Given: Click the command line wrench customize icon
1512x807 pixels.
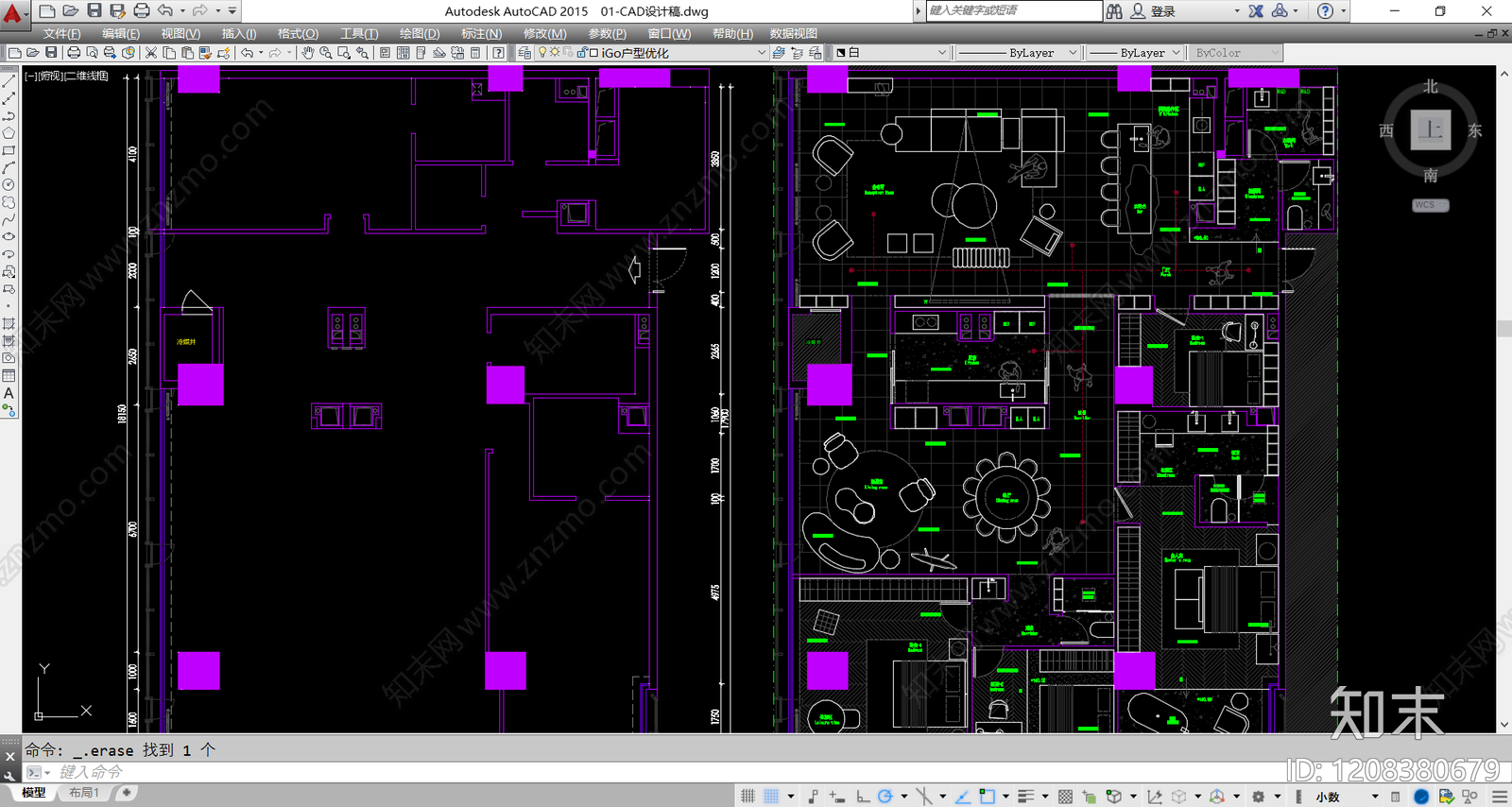Looking at the screenshot, I should point(9,774).
